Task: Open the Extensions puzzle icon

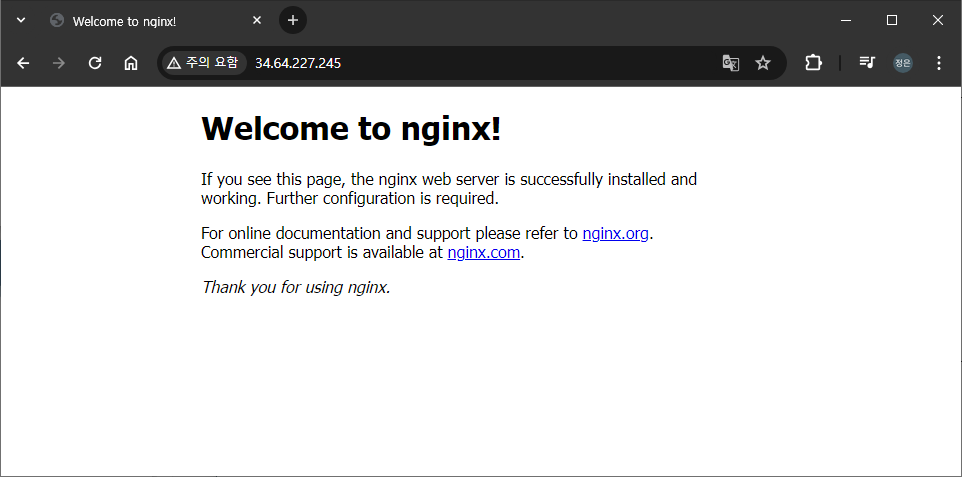Action: coord(813,63)
